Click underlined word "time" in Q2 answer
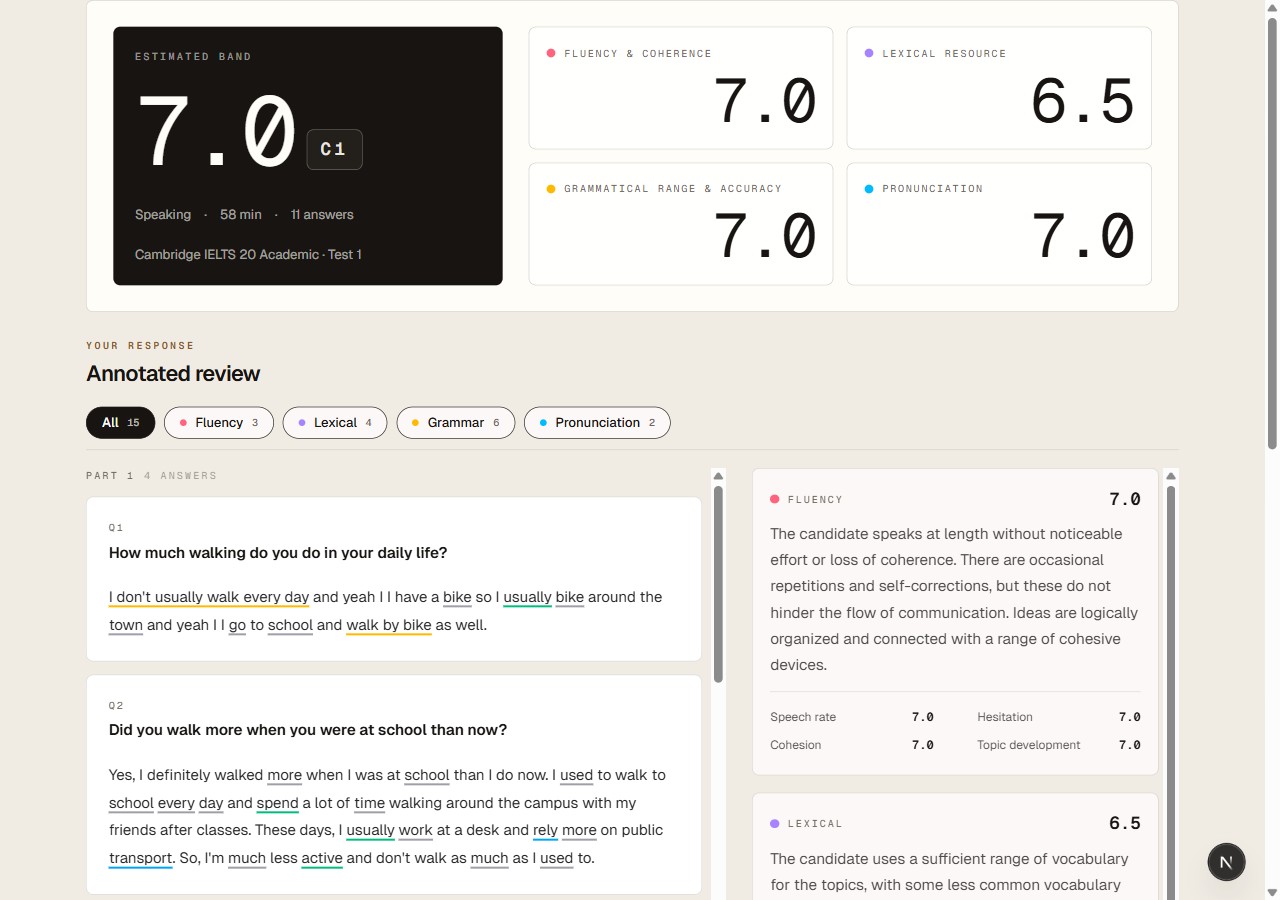This screenshot has height=900, width=1280. (x=370, y=803)
